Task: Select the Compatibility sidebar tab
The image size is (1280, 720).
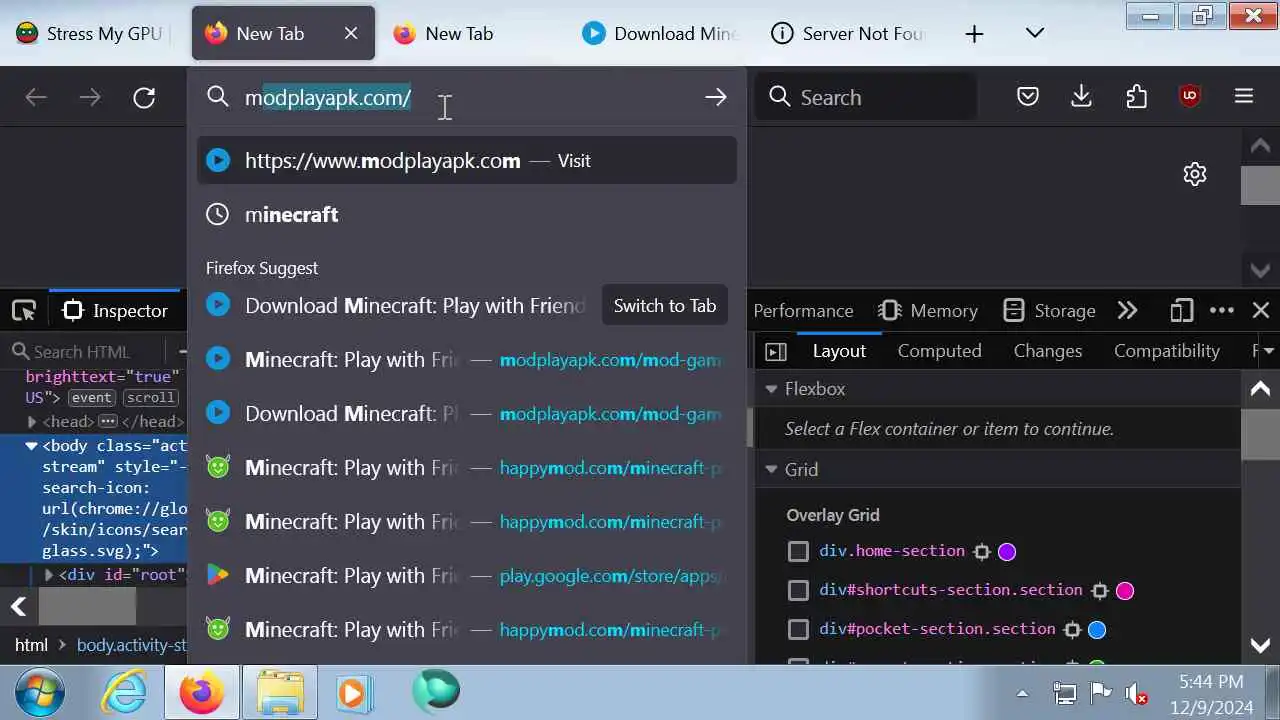Action: [1166, 351]
